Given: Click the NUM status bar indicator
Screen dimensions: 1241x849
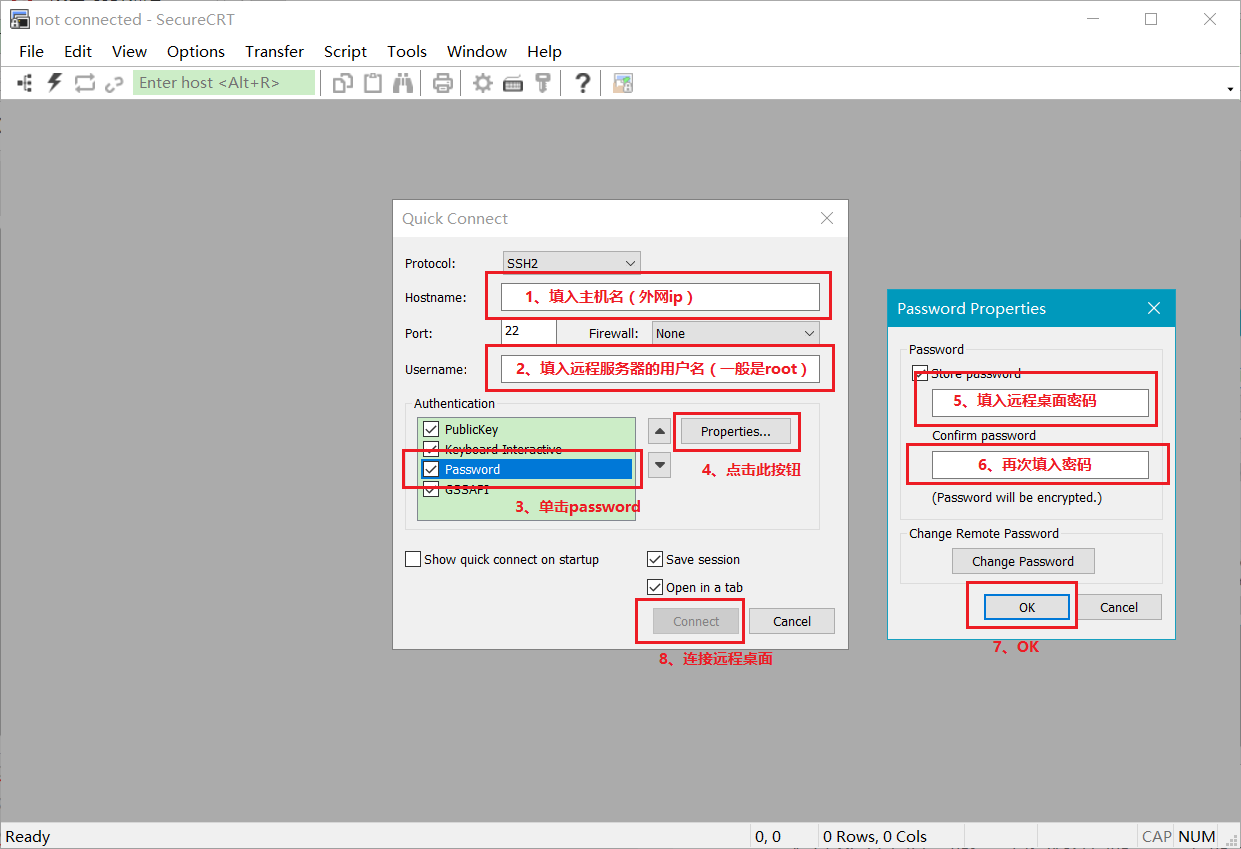Looking at the screenshot, I should pos(1197,836).
